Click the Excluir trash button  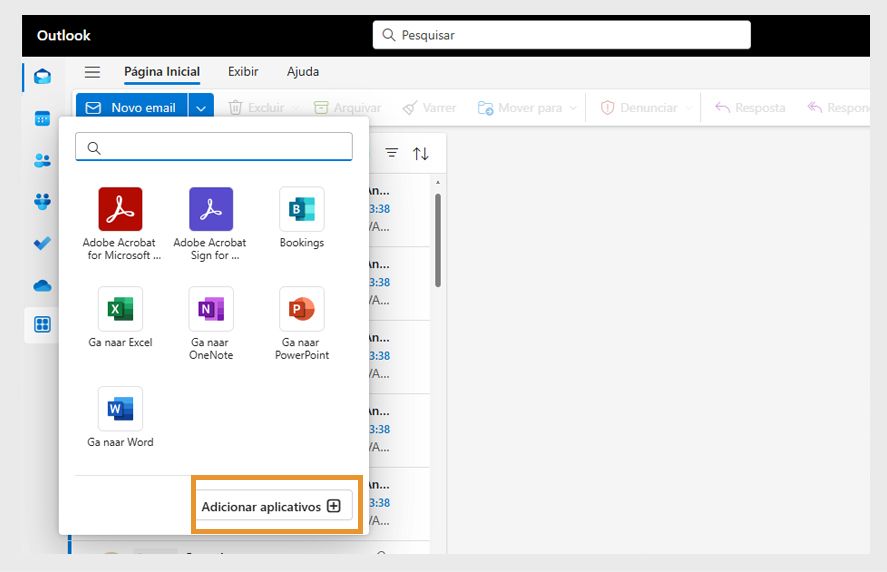coord(256,107)
